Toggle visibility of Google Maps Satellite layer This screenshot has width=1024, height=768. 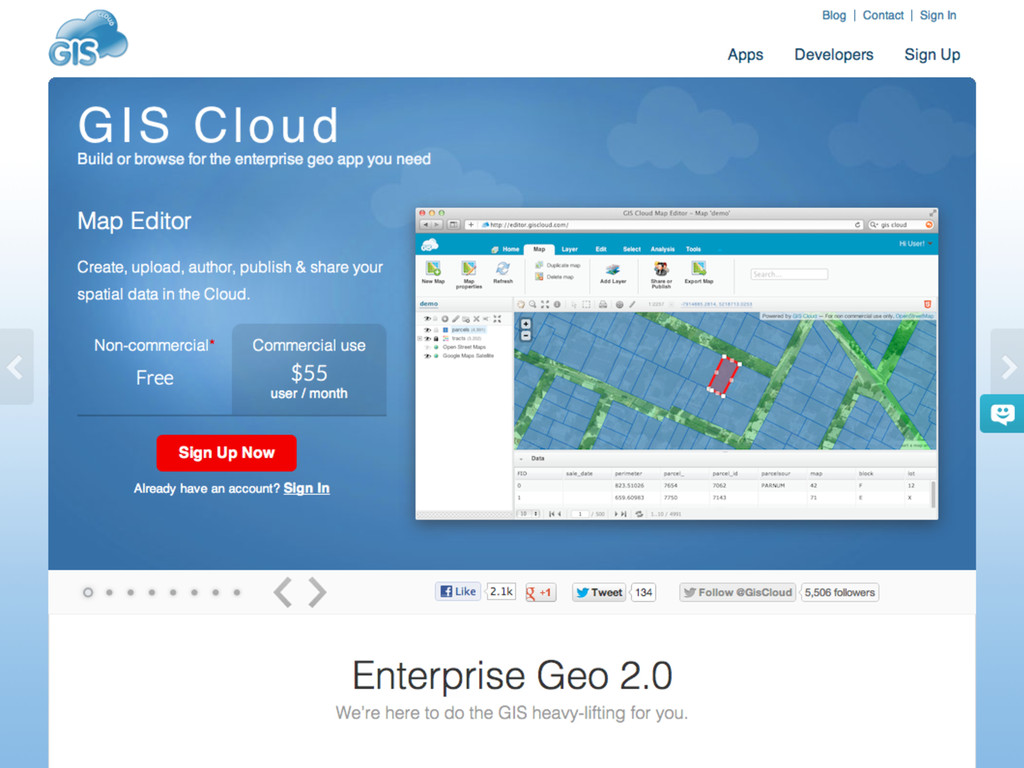pyautogui.click(x=427, y=356)
